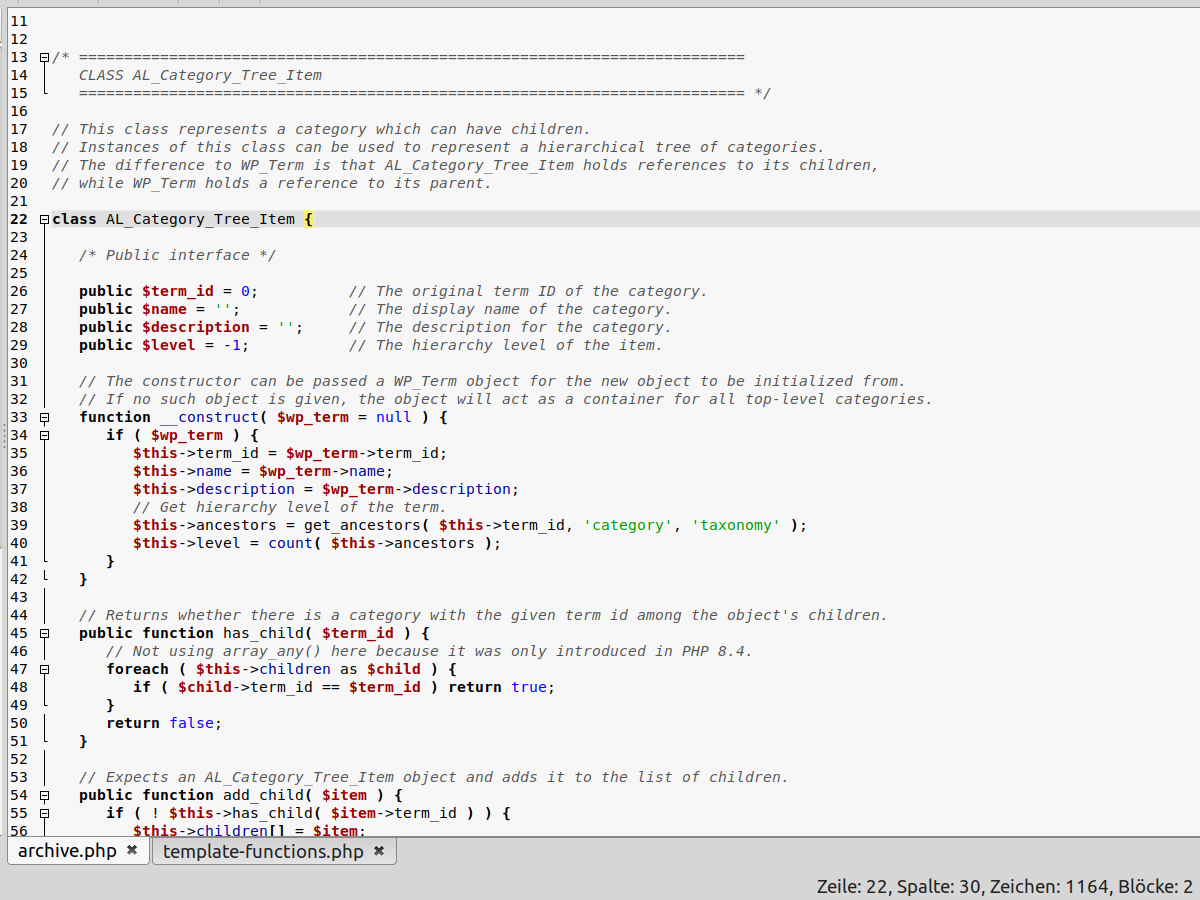
Task: Collapse the comment block fold at line 13
Action: 44,57
